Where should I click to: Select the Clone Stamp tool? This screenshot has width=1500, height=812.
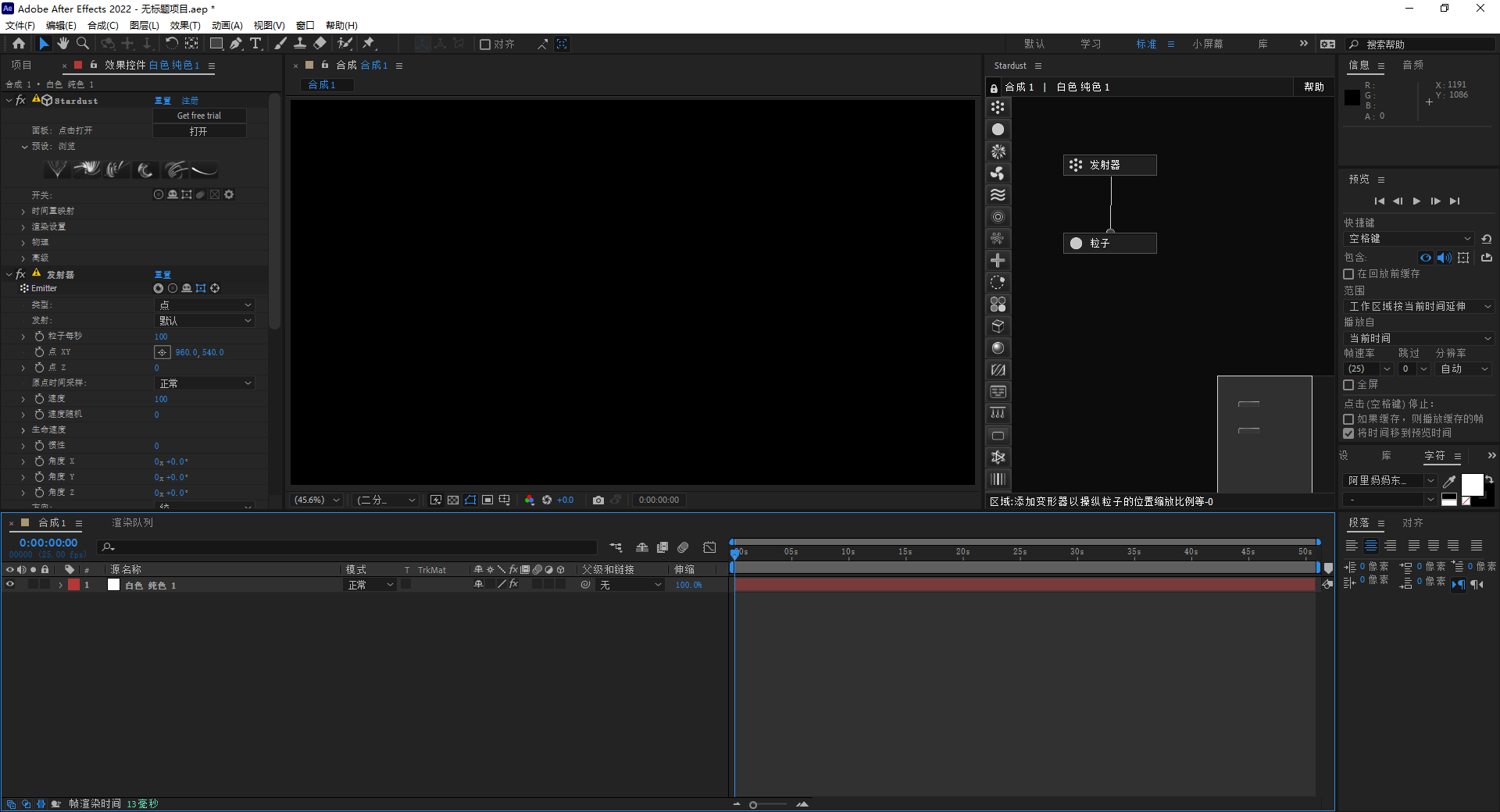click(300, 44)
